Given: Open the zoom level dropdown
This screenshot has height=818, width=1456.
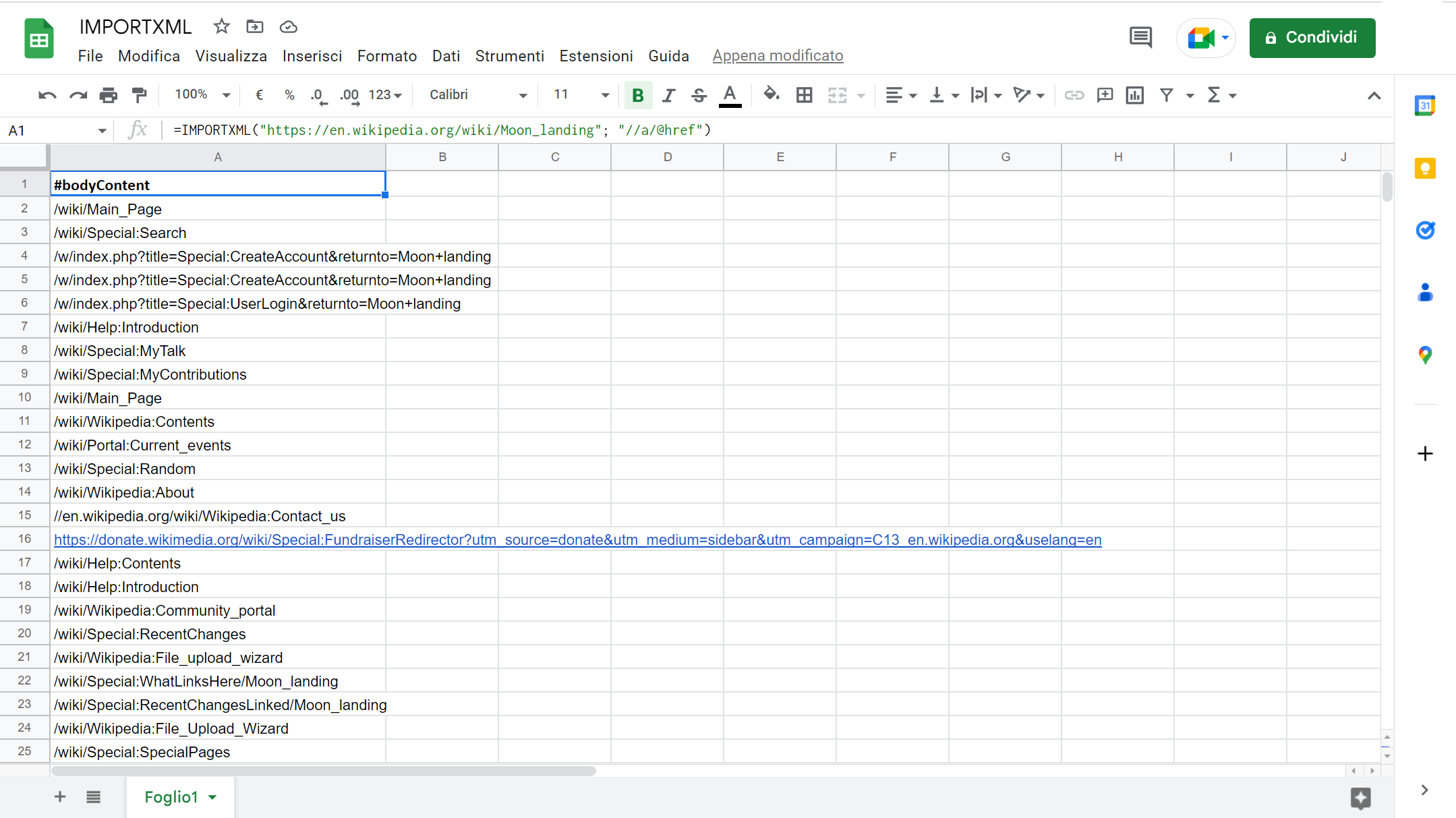Looking at the screenshot, I should pos(200,94).
